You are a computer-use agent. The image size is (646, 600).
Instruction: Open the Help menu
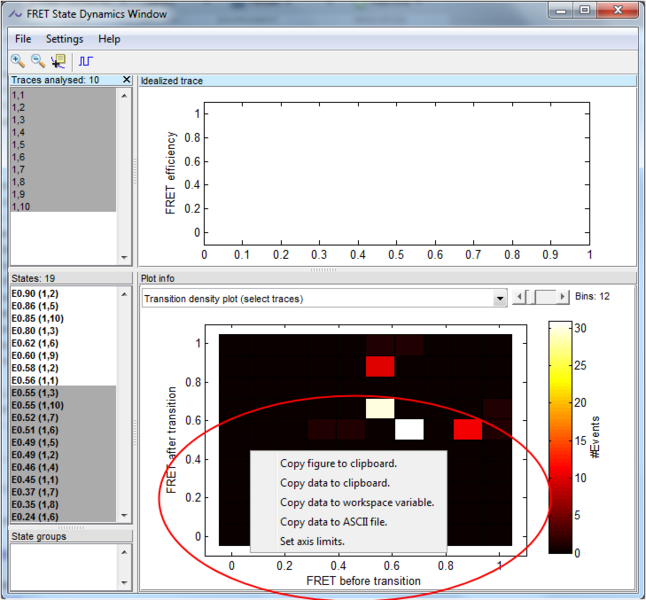(x=109, y=39)
